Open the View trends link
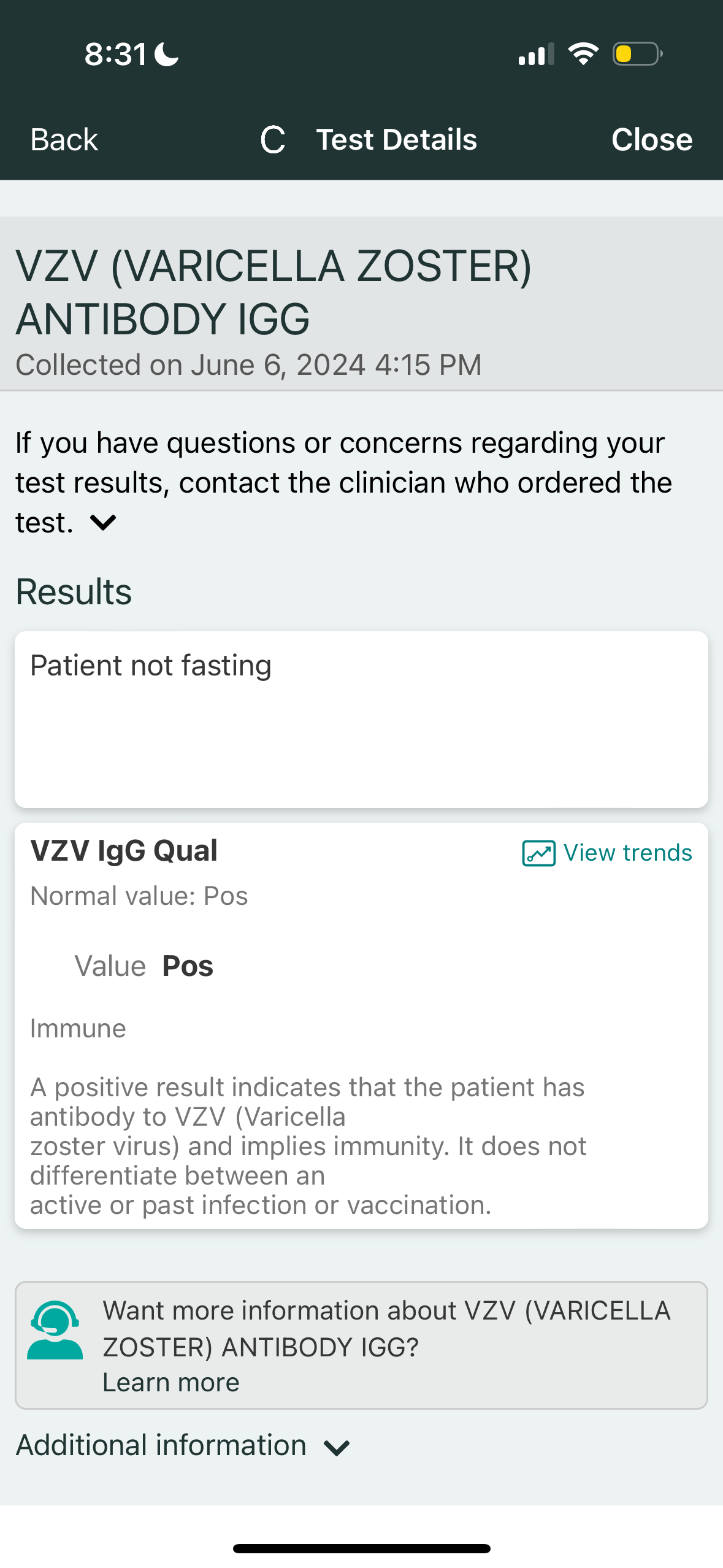Viewport: 723px width, 1568px height. (x=627, y=853)
